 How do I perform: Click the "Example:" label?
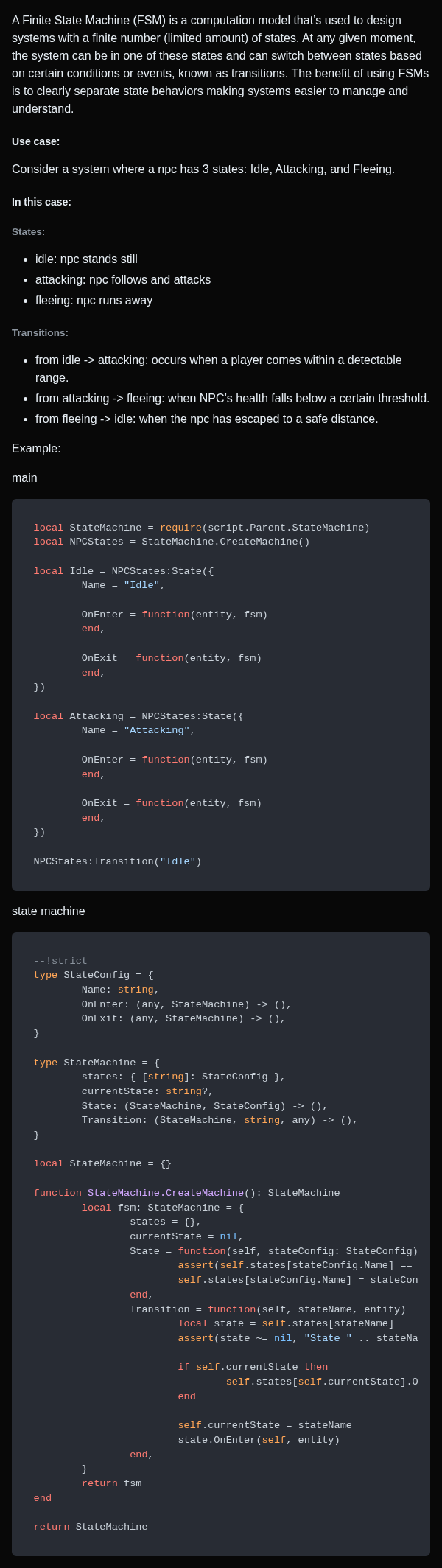click(x=36, y=449)
